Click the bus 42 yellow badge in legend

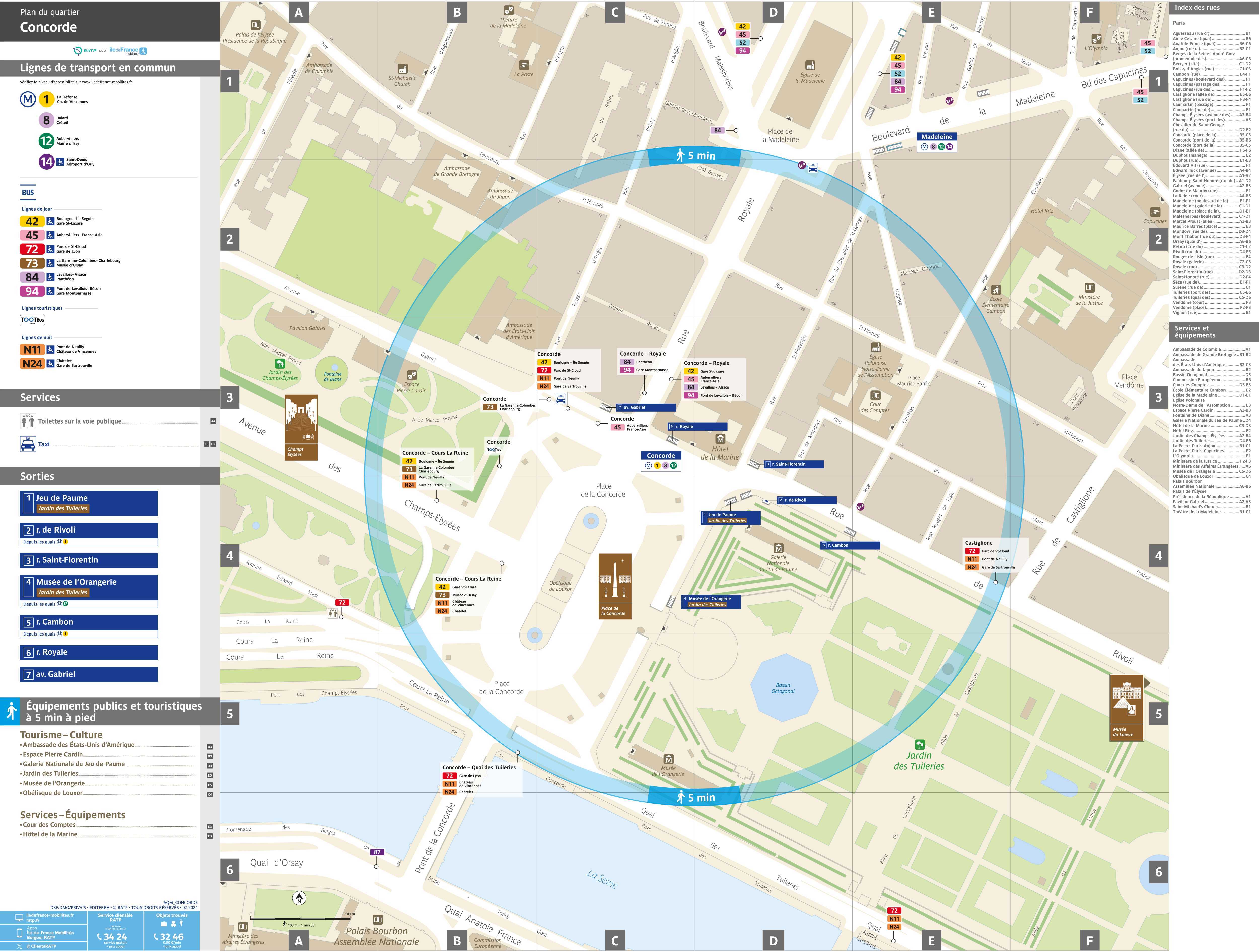pos(32,221)
